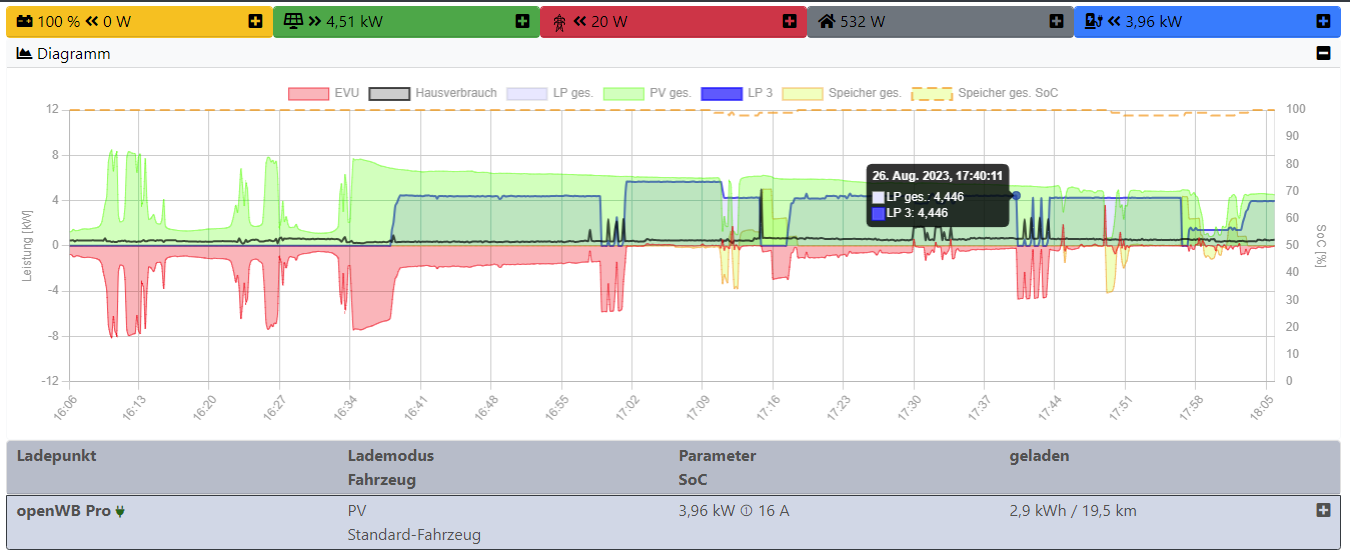
Task: Click the Speicher ges. SoC dashed legend swatch
Action: 931,93
